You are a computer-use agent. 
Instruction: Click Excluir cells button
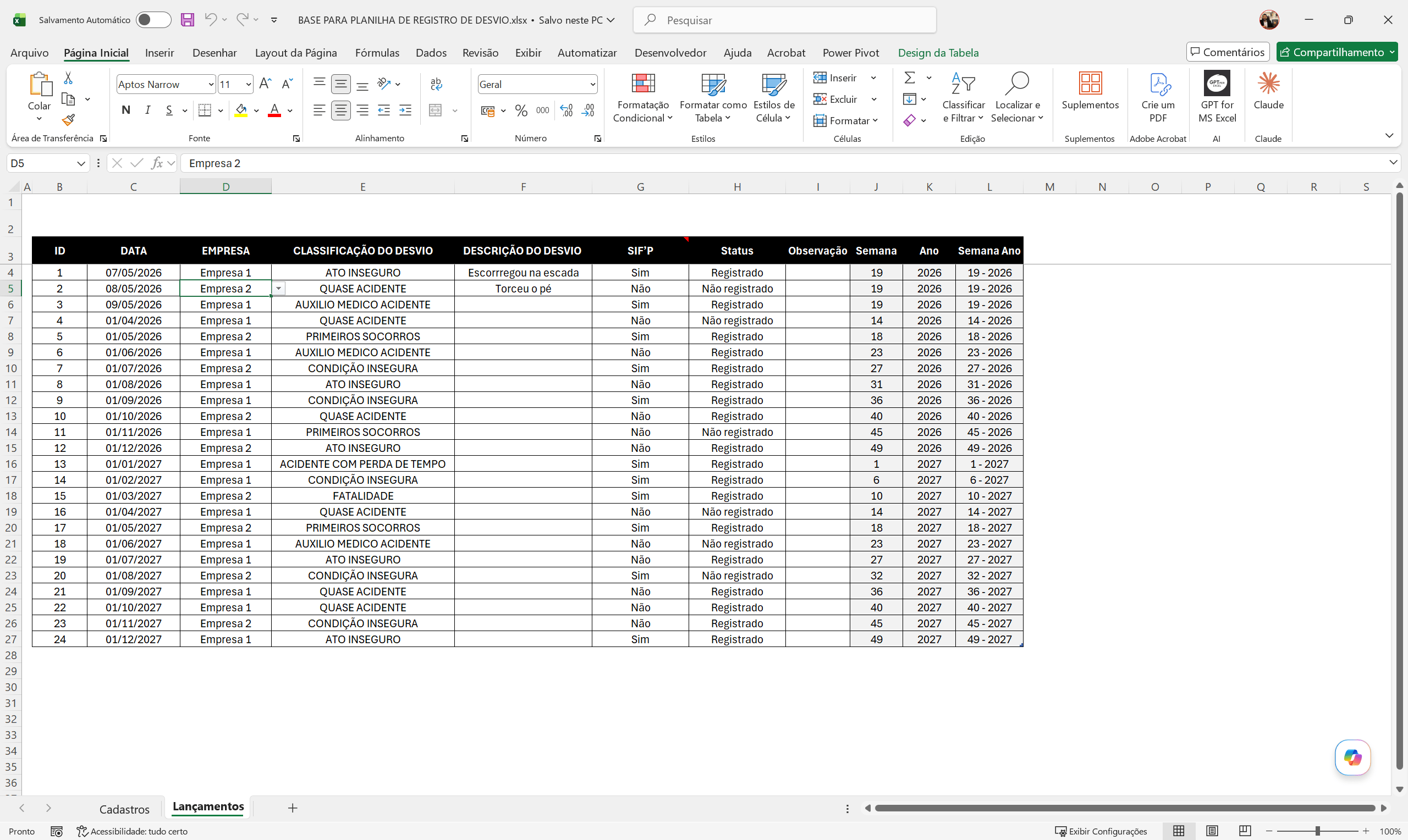click(835, 99)
